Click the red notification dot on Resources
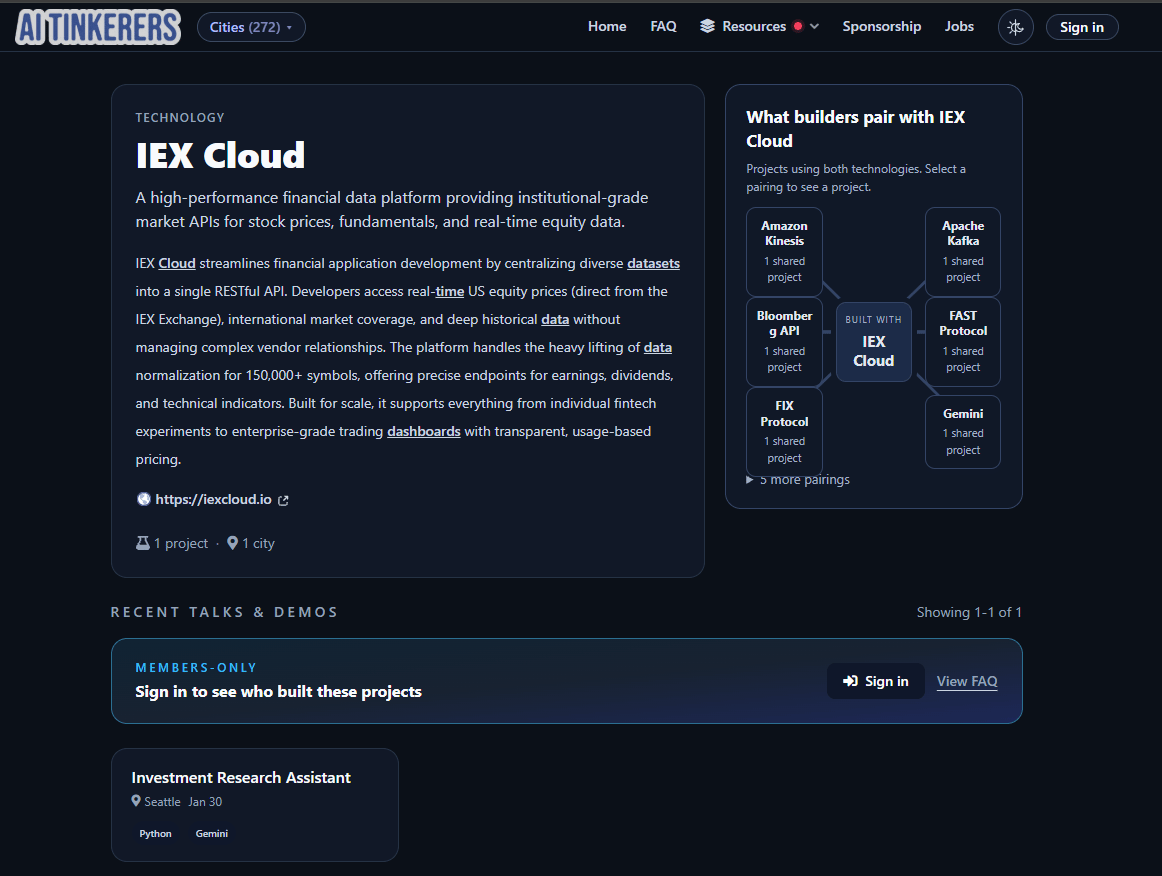Screen dimensions: 1162x876 tap(798, 26)
